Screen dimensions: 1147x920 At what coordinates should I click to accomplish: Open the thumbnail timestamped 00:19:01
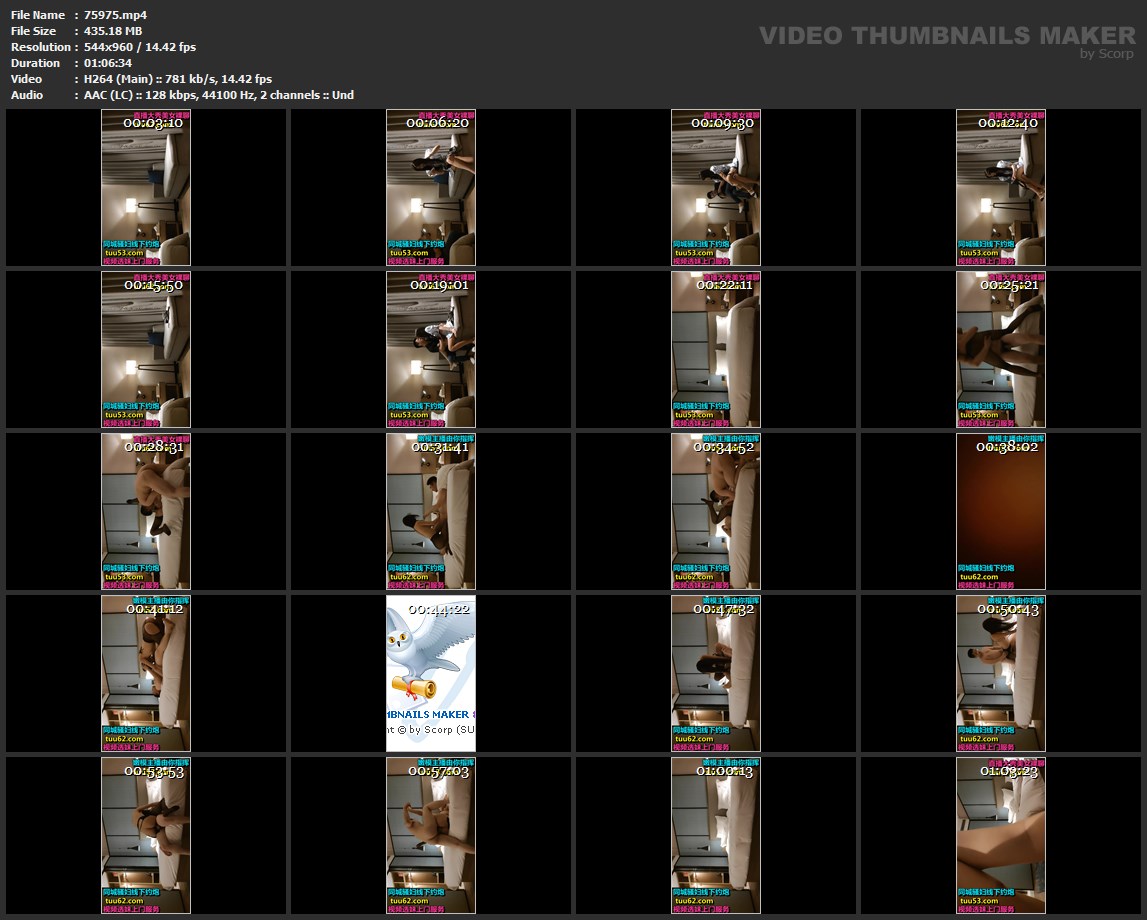pyautogui.click(x=431, y=349)
